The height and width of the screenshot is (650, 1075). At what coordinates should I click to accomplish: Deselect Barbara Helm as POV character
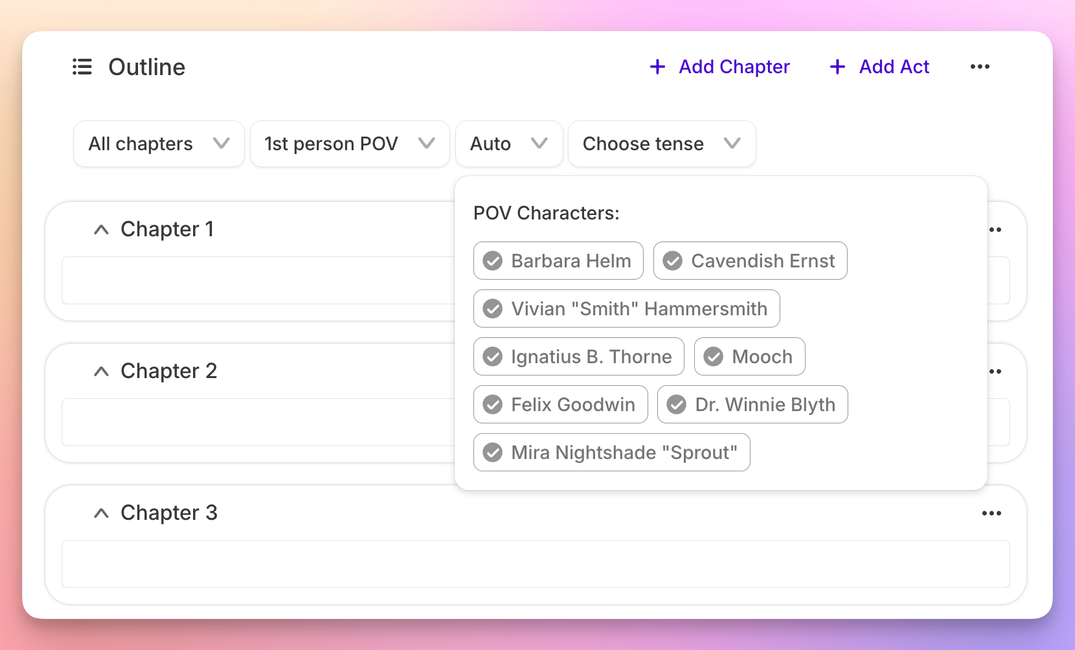(x=558, y=260)
